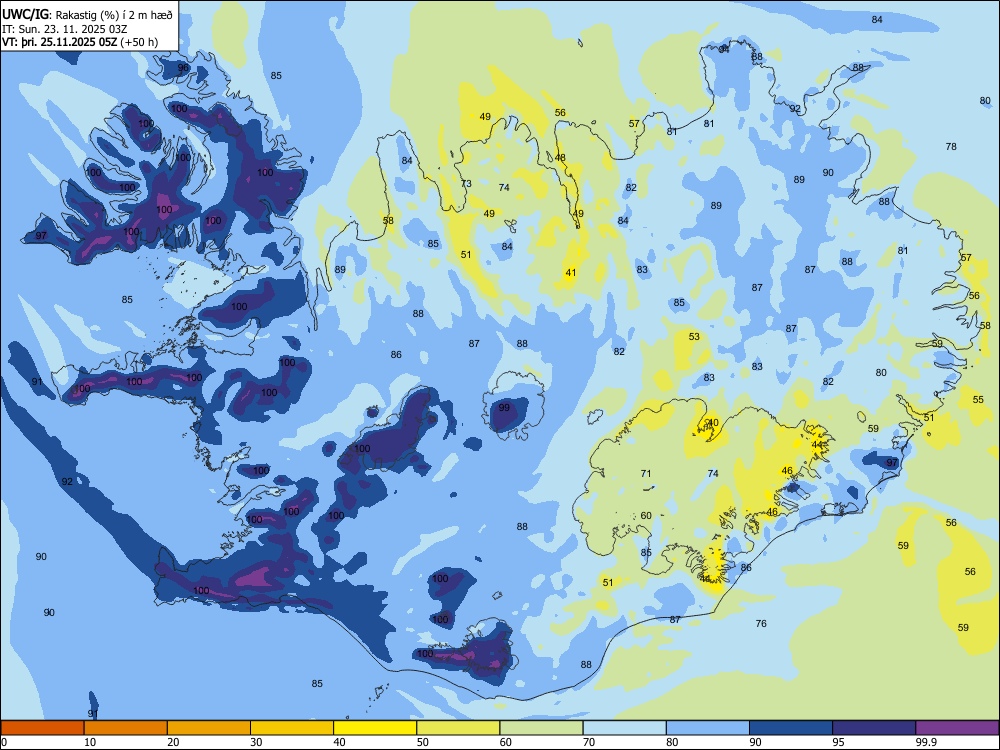Click the humidity value 99 on the map

504,408
